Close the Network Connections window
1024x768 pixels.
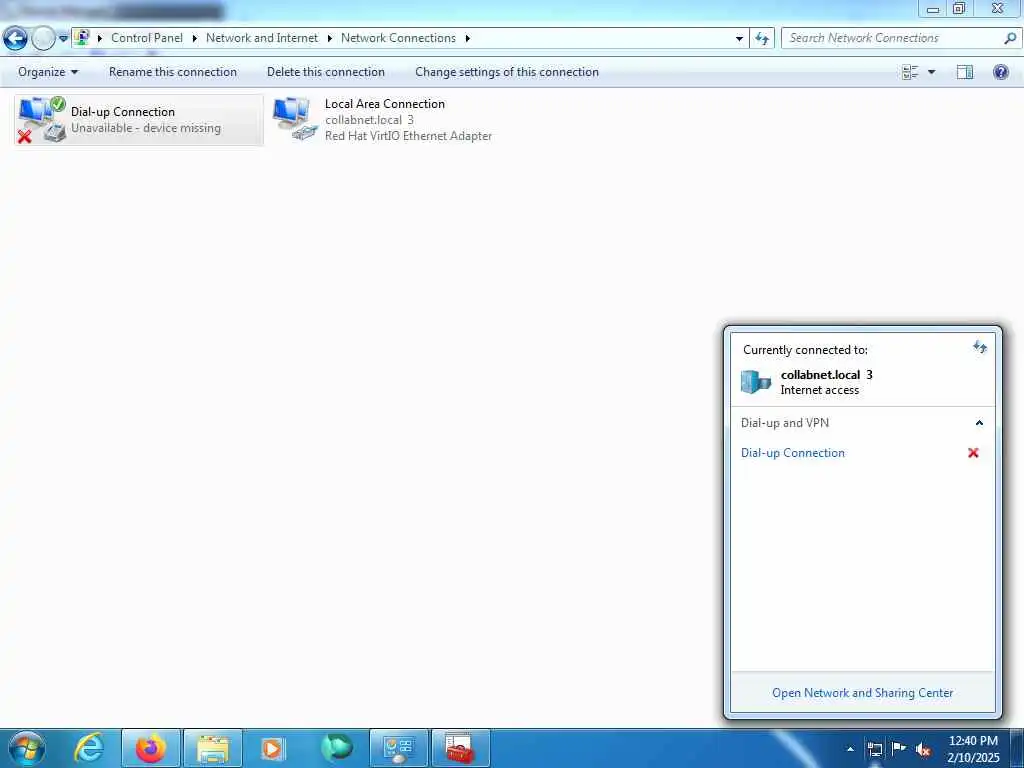tap(998, 8)
